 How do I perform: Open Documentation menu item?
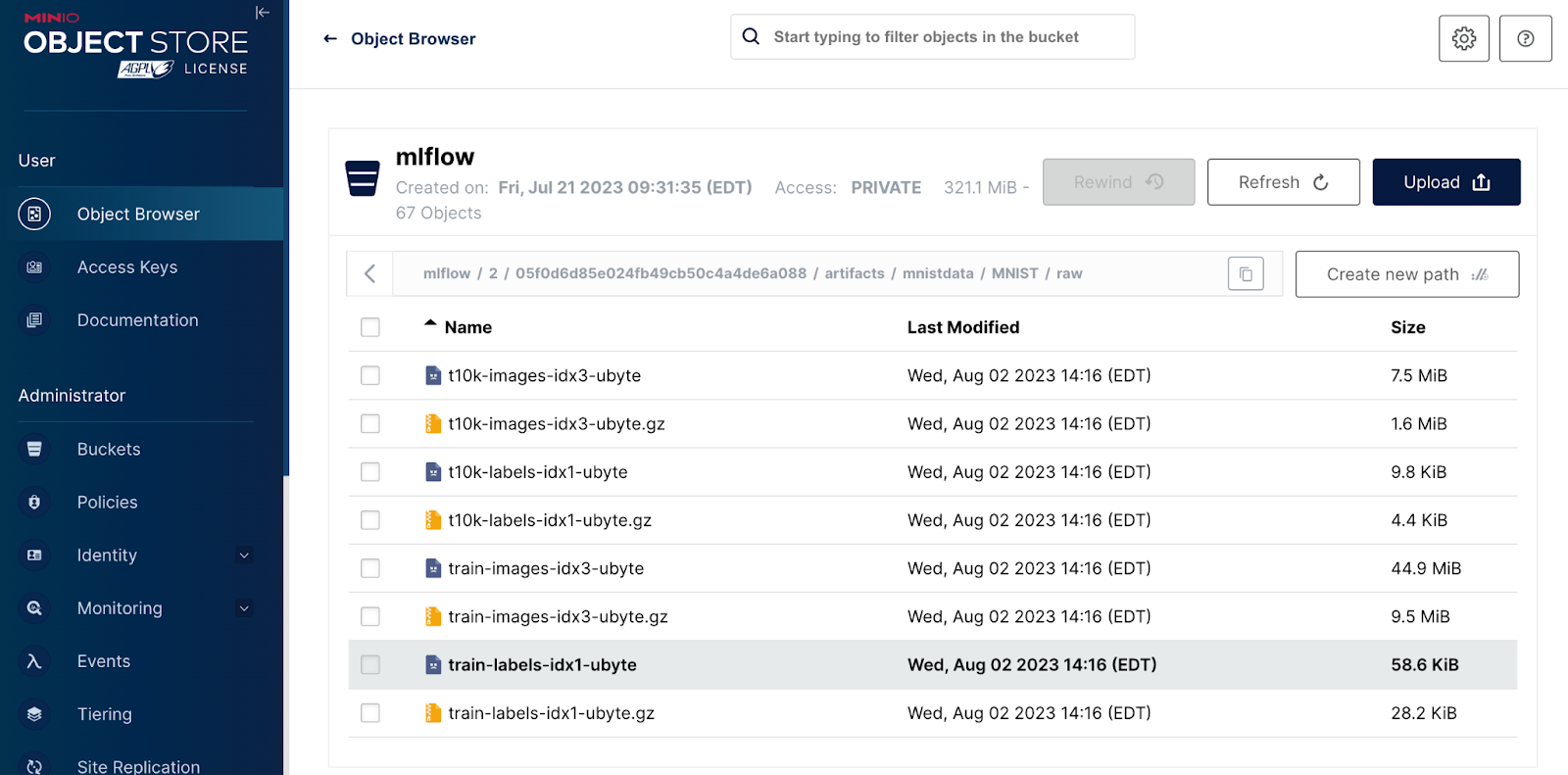point(137,320)
